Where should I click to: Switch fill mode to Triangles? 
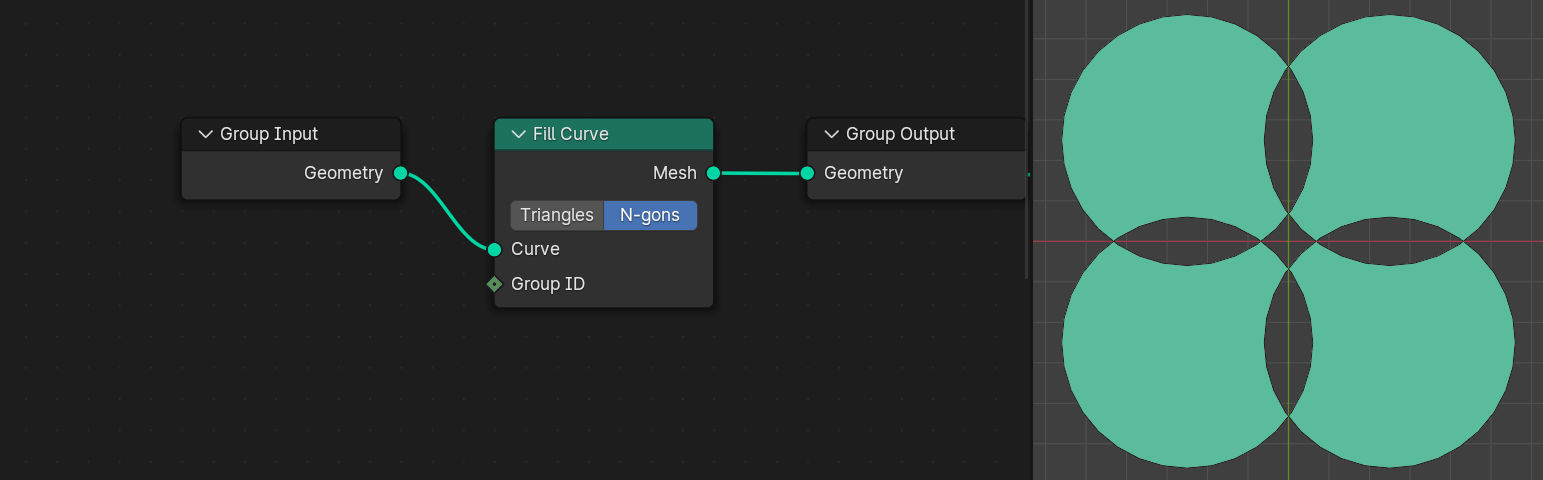pos(557,215)
